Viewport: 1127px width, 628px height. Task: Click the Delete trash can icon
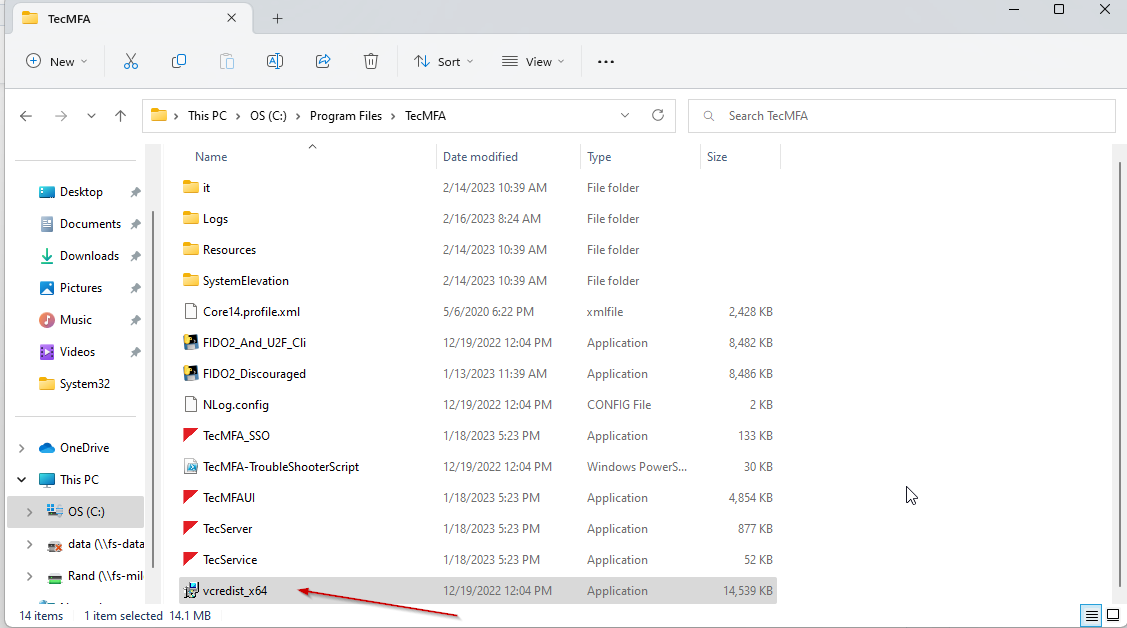point(371,61)
